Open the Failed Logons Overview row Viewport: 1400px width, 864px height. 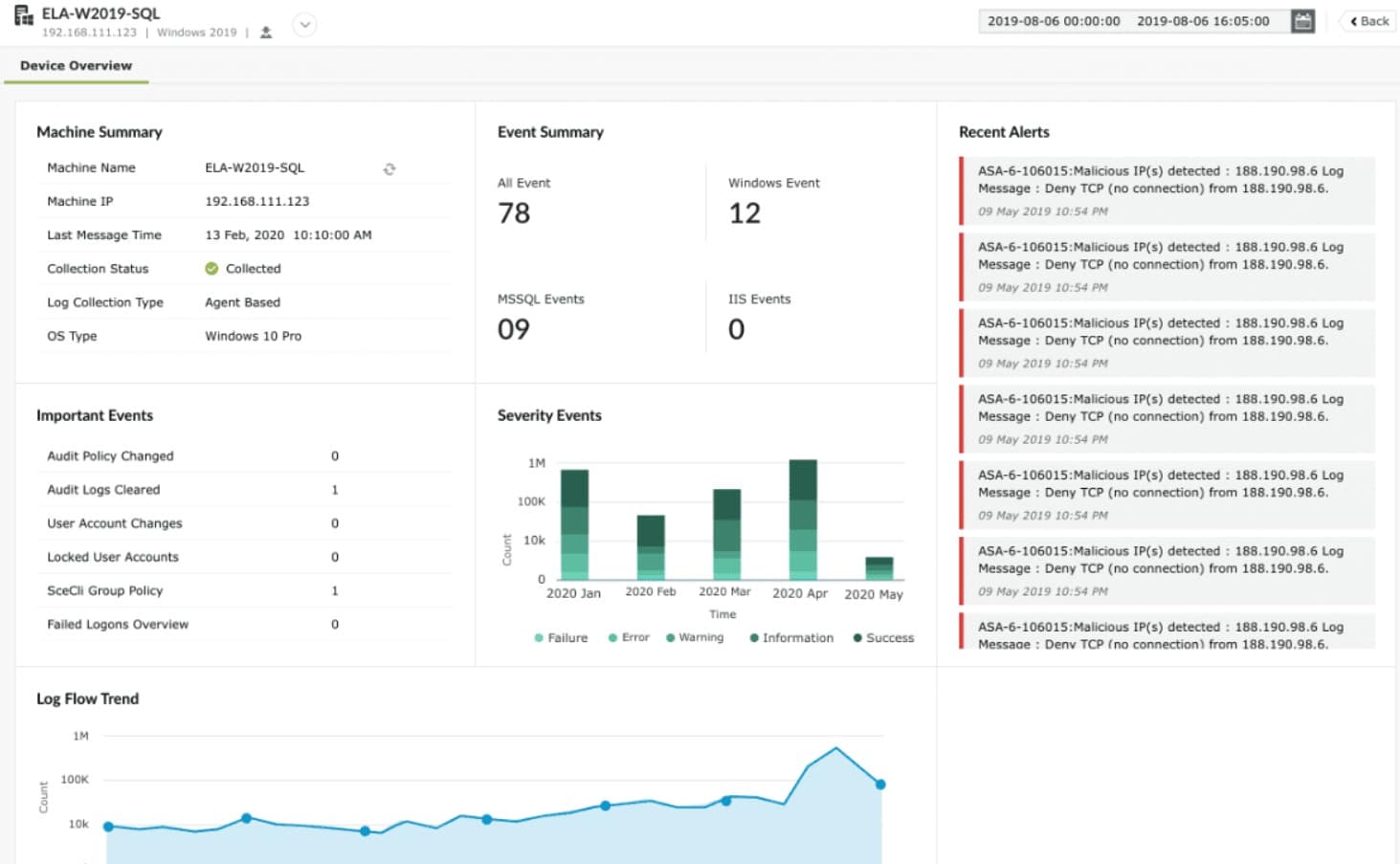coord(244,624)
